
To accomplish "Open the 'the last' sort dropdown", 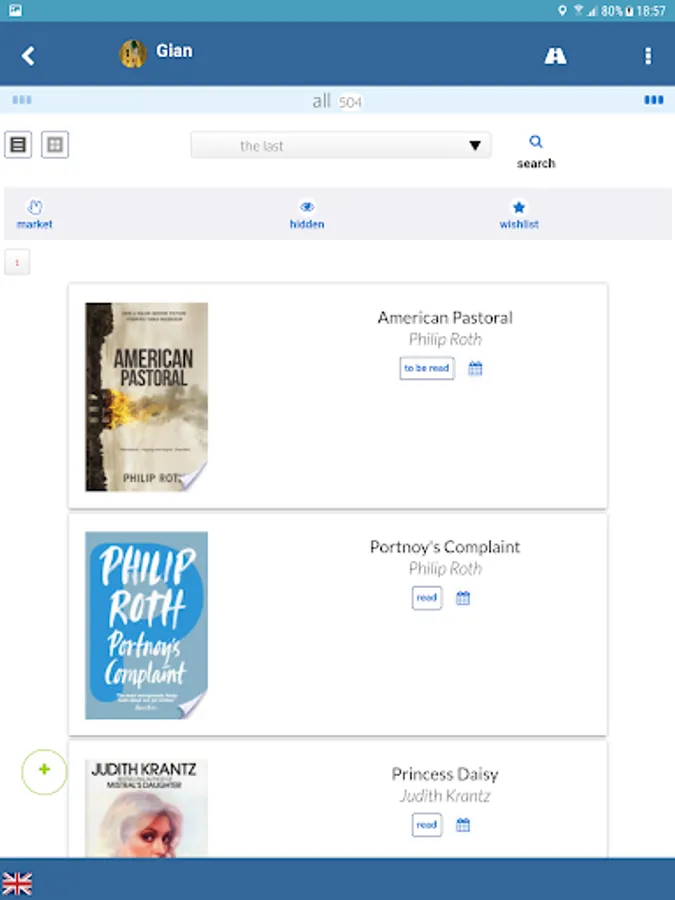I will (341, 145).
